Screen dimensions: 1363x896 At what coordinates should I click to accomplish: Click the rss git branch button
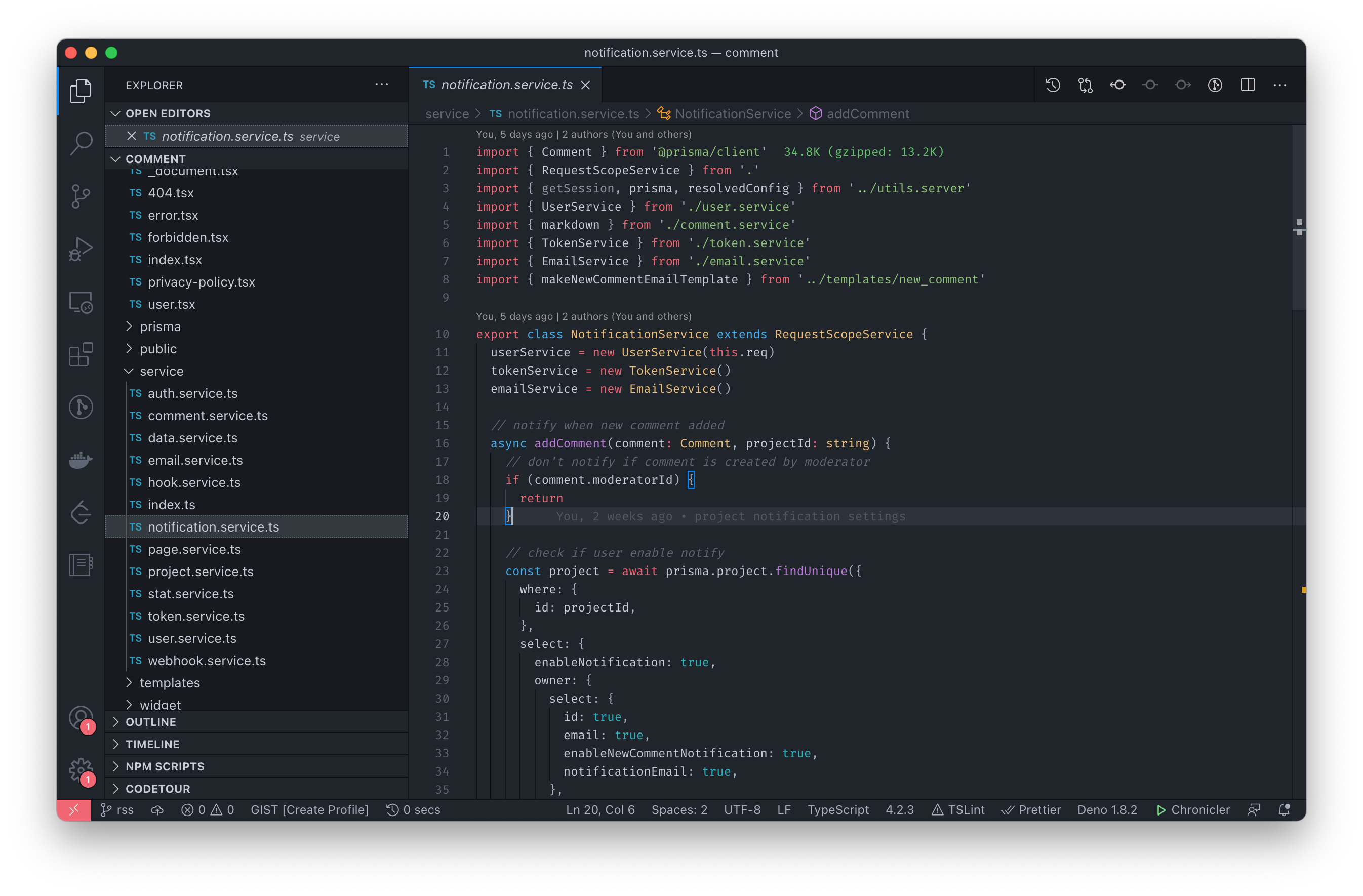(117, 809)
